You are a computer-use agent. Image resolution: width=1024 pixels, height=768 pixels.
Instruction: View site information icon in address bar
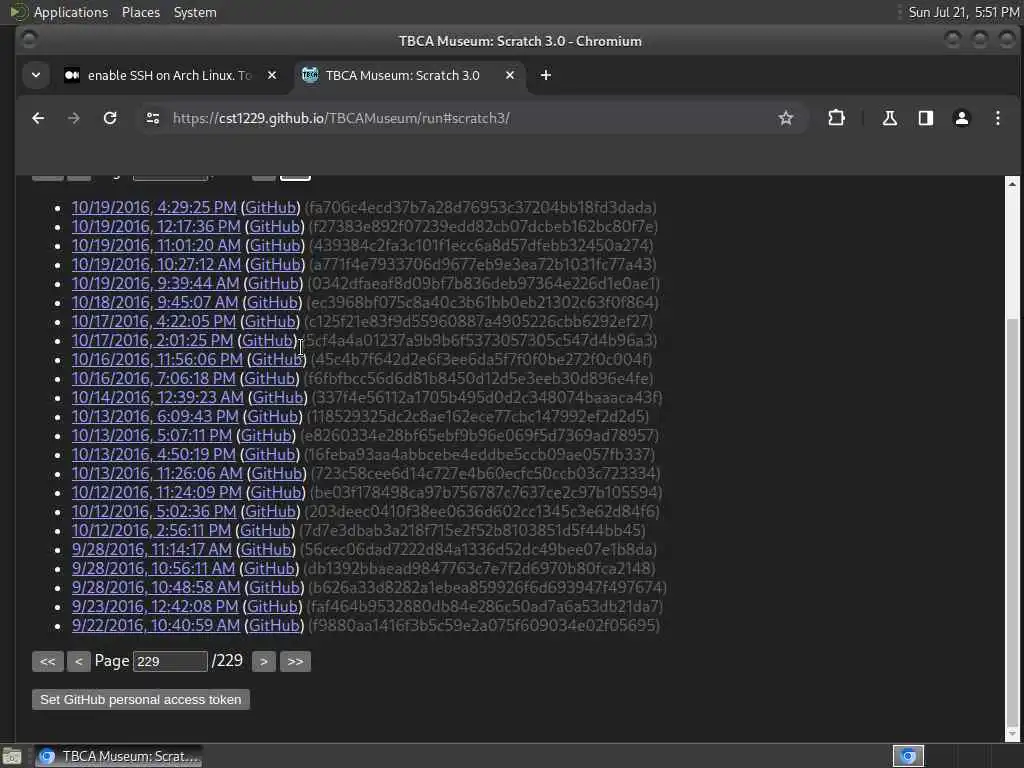point(153,118)
